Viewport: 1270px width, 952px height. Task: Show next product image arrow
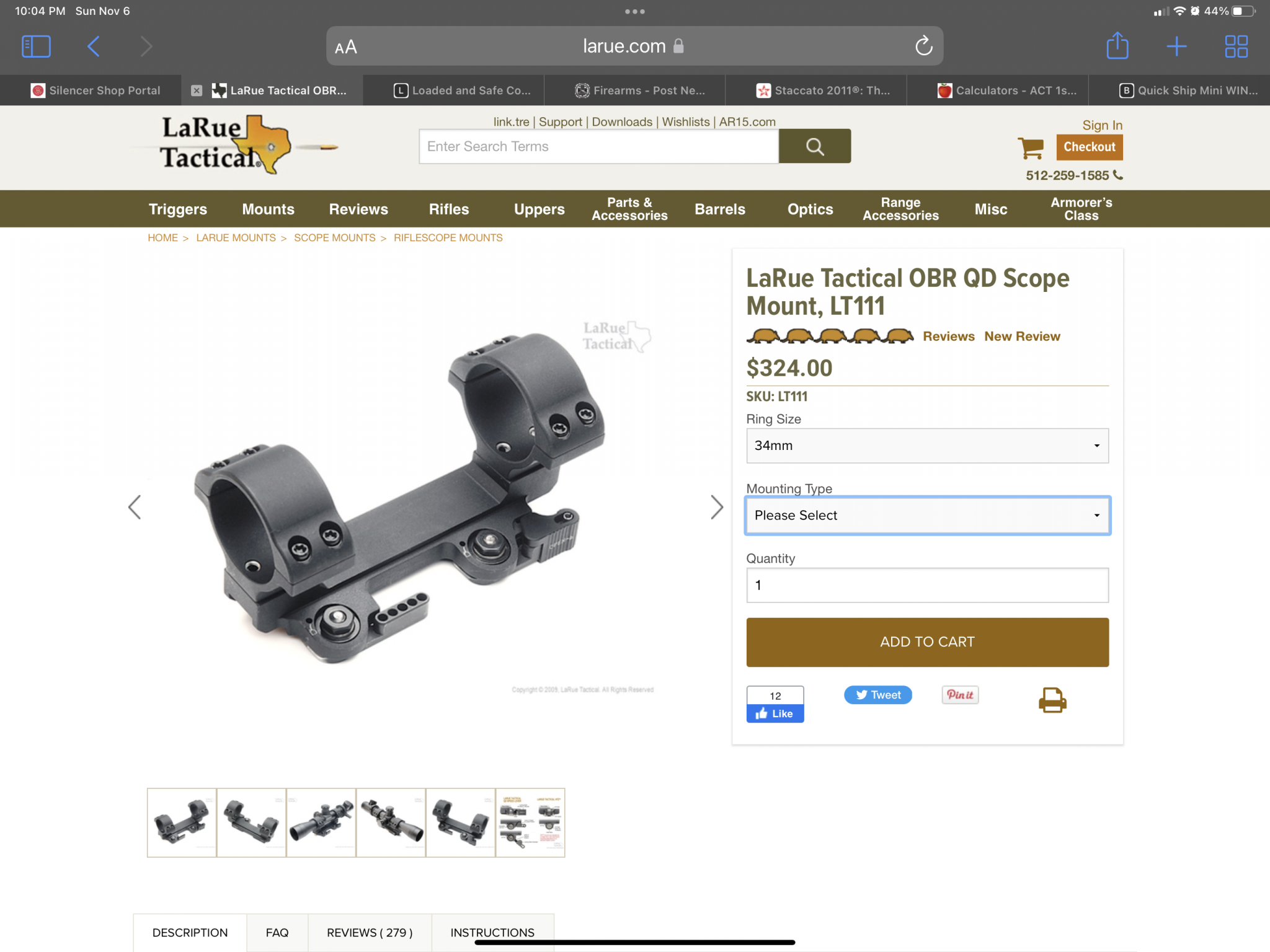[x=717, y=507]
